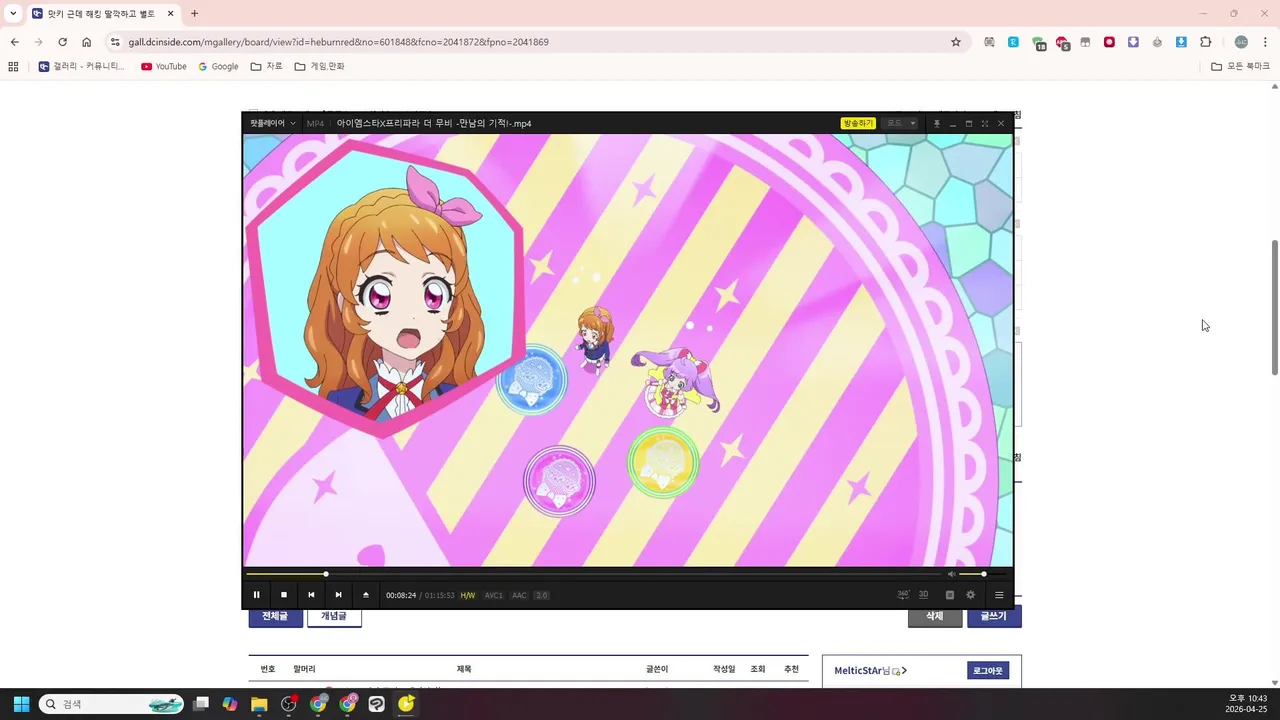Click the 로그아웃 logout button

click(988, 670)
